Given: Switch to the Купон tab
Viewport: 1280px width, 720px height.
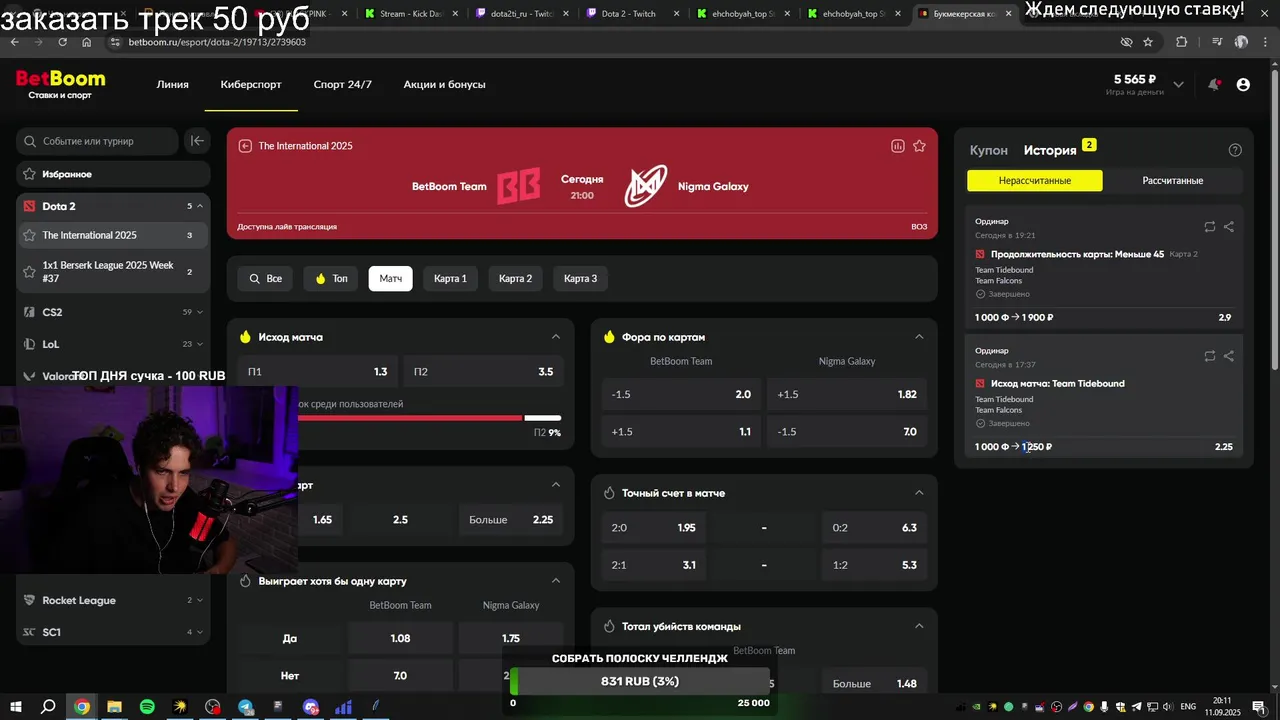Looking at the screenshot, I should 989,150.
